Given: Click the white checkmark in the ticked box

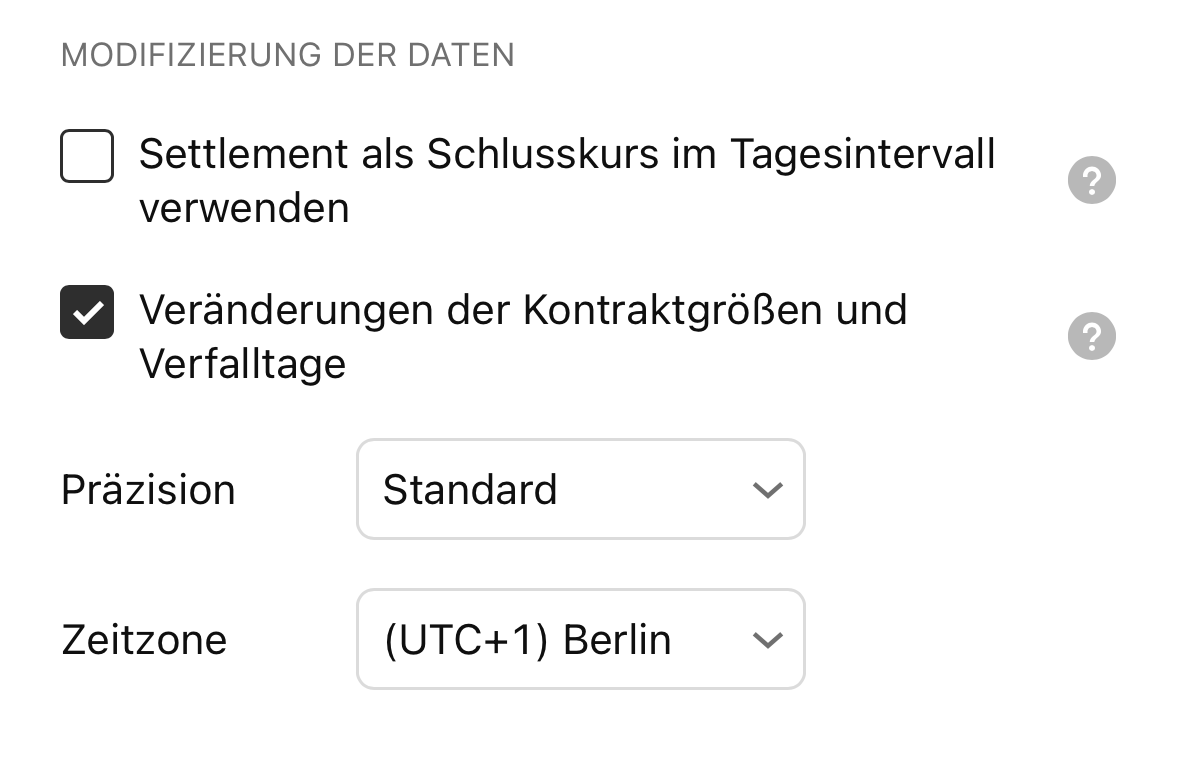Looking at the screenshot, I should coord(87,312).
